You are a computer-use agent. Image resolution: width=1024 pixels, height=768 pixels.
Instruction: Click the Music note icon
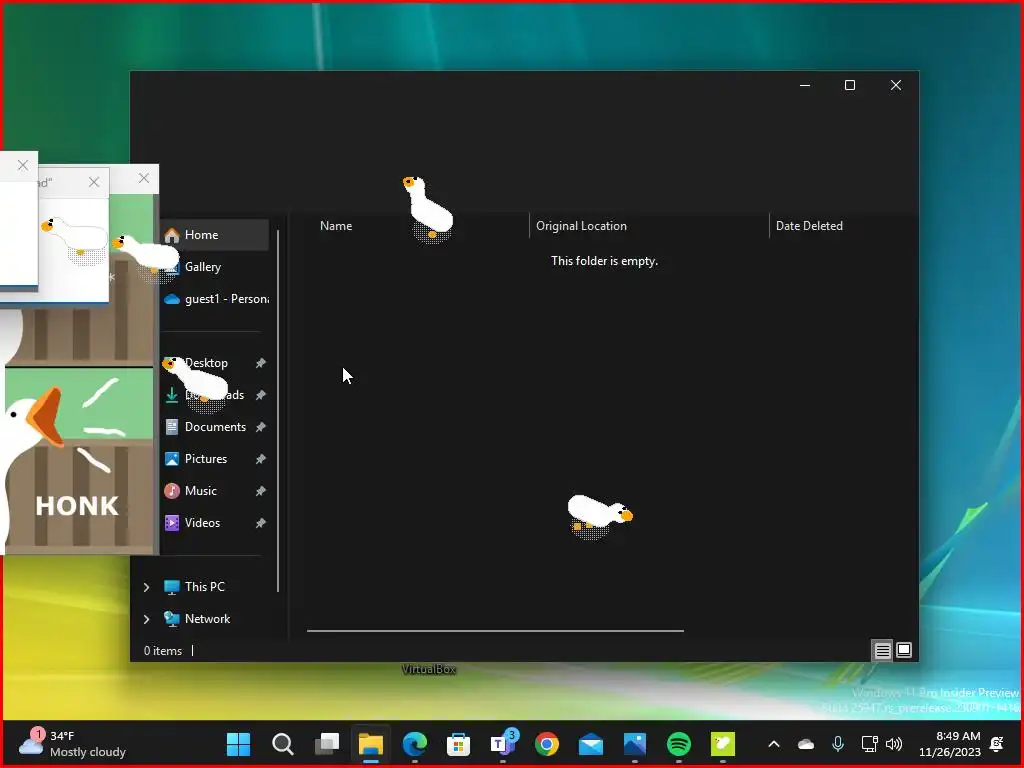coord(172,491)
